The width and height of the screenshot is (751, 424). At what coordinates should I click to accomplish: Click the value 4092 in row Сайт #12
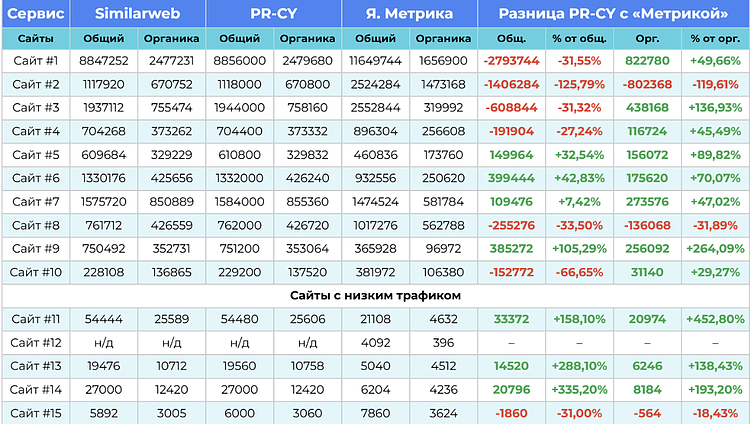(376, 343)
